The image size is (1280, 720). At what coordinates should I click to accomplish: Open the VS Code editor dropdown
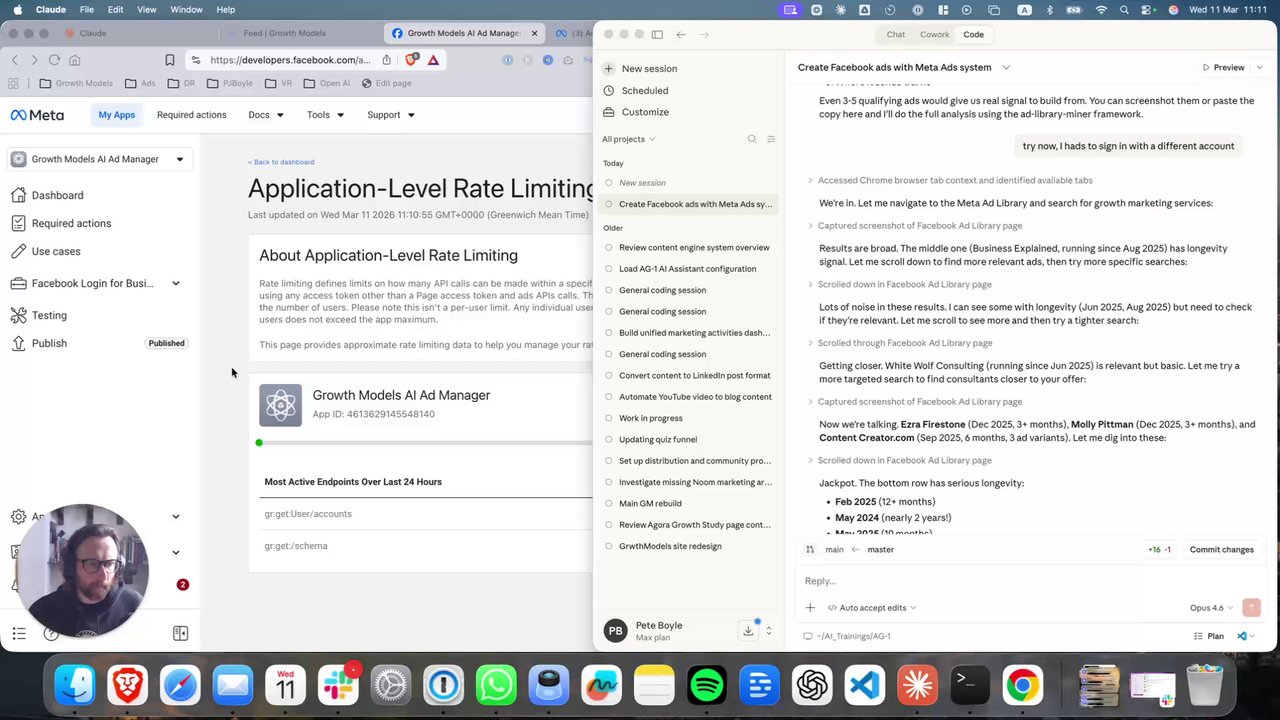tap(1245, 636)
